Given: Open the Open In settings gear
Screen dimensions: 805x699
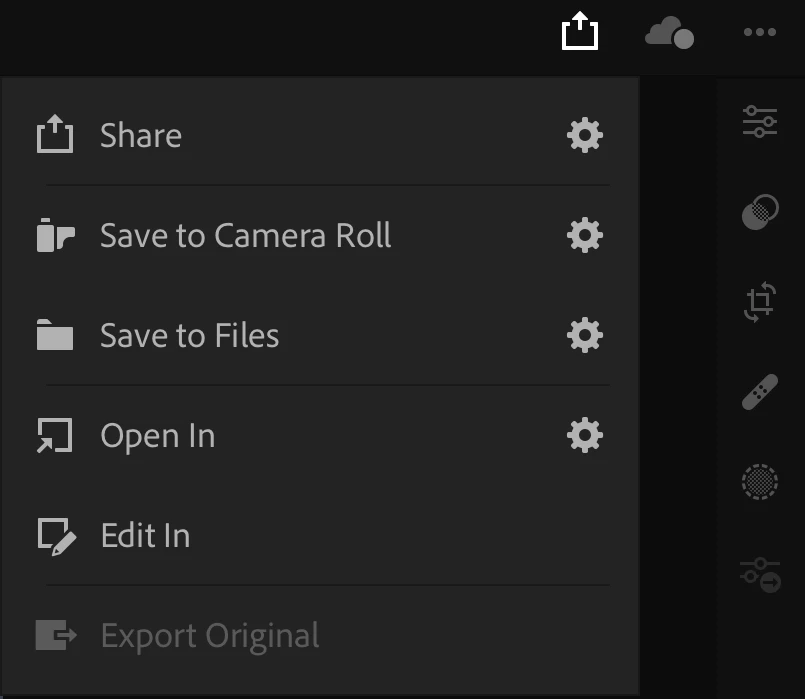Looking at the screenshot, I should click(x=584, y=435).
